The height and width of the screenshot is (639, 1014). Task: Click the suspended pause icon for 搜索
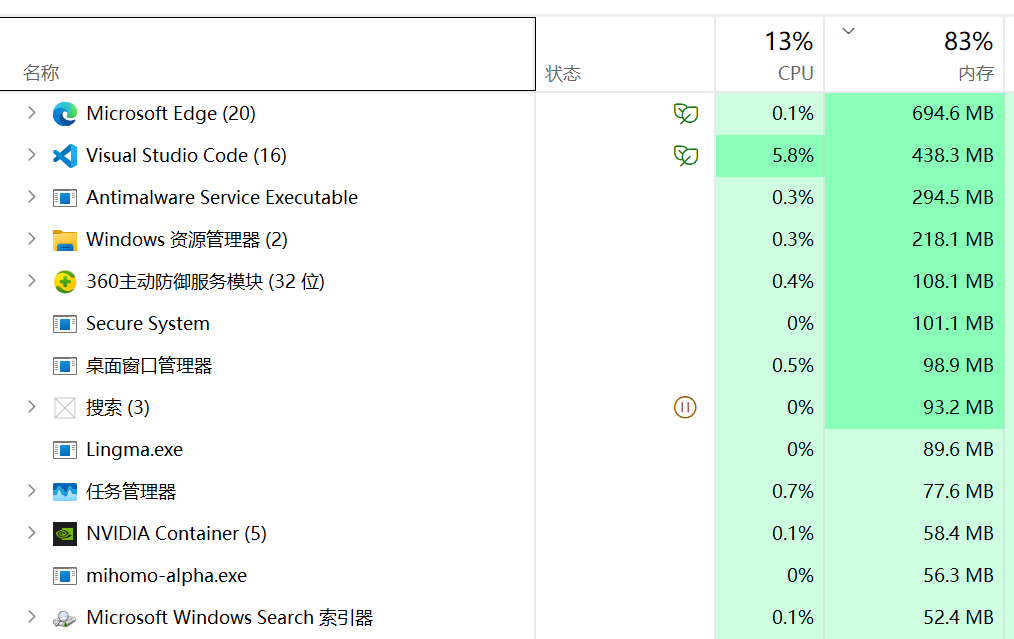click(685, 407)
